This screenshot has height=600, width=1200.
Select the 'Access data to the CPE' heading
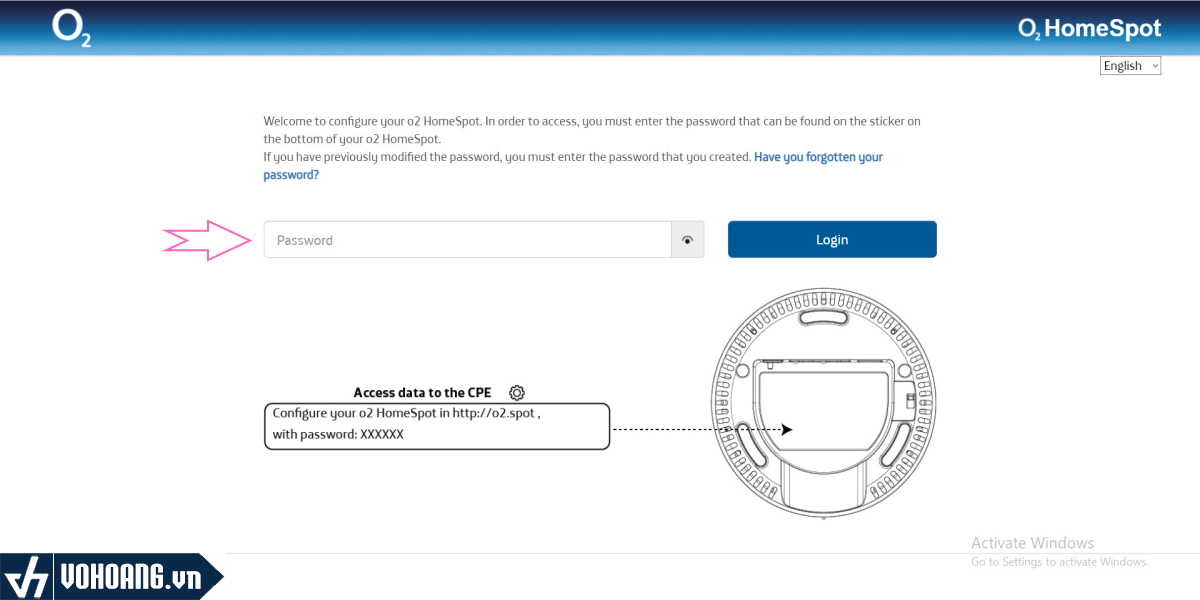pos(422,393)
